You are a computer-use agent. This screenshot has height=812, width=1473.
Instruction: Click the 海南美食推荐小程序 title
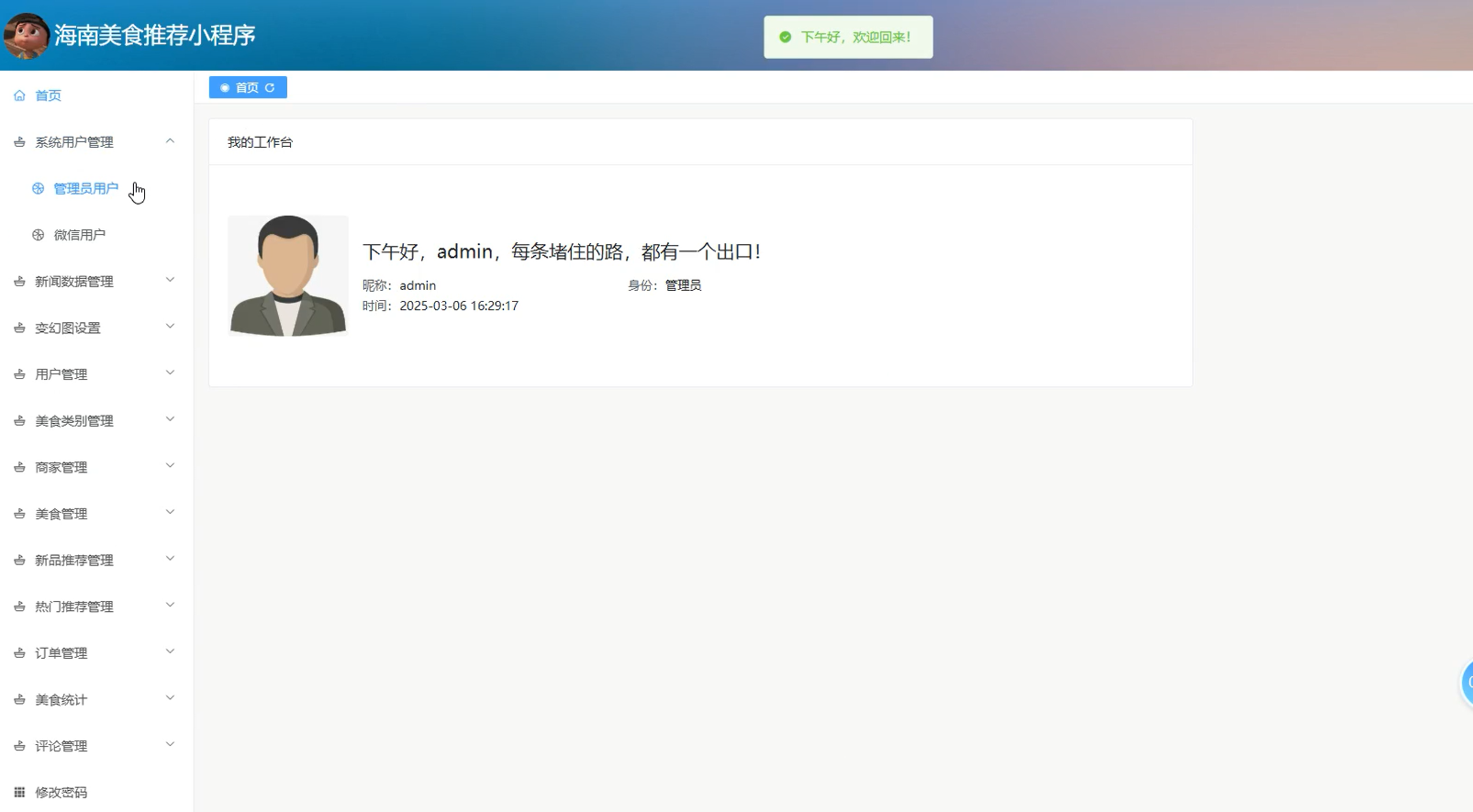click(x=154, y=36)
